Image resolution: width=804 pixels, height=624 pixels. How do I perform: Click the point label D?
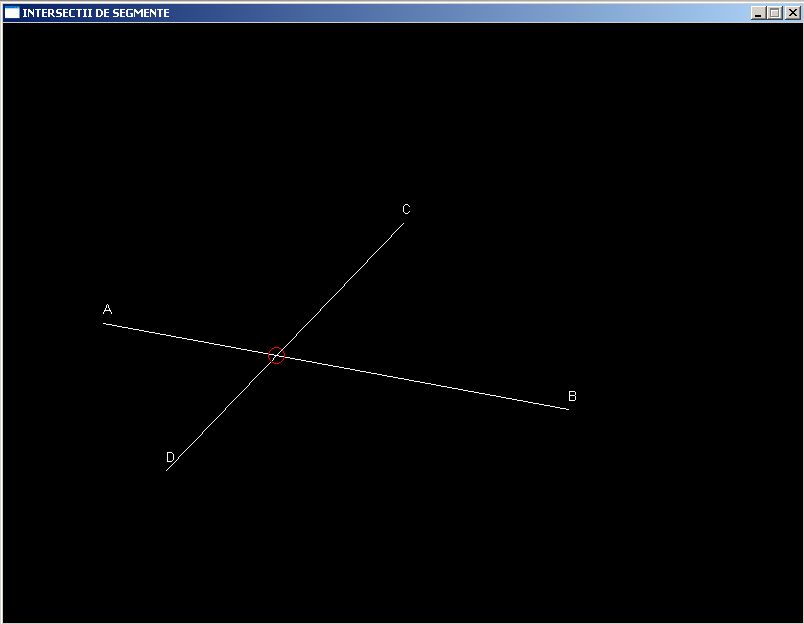[x=170, y=457]
